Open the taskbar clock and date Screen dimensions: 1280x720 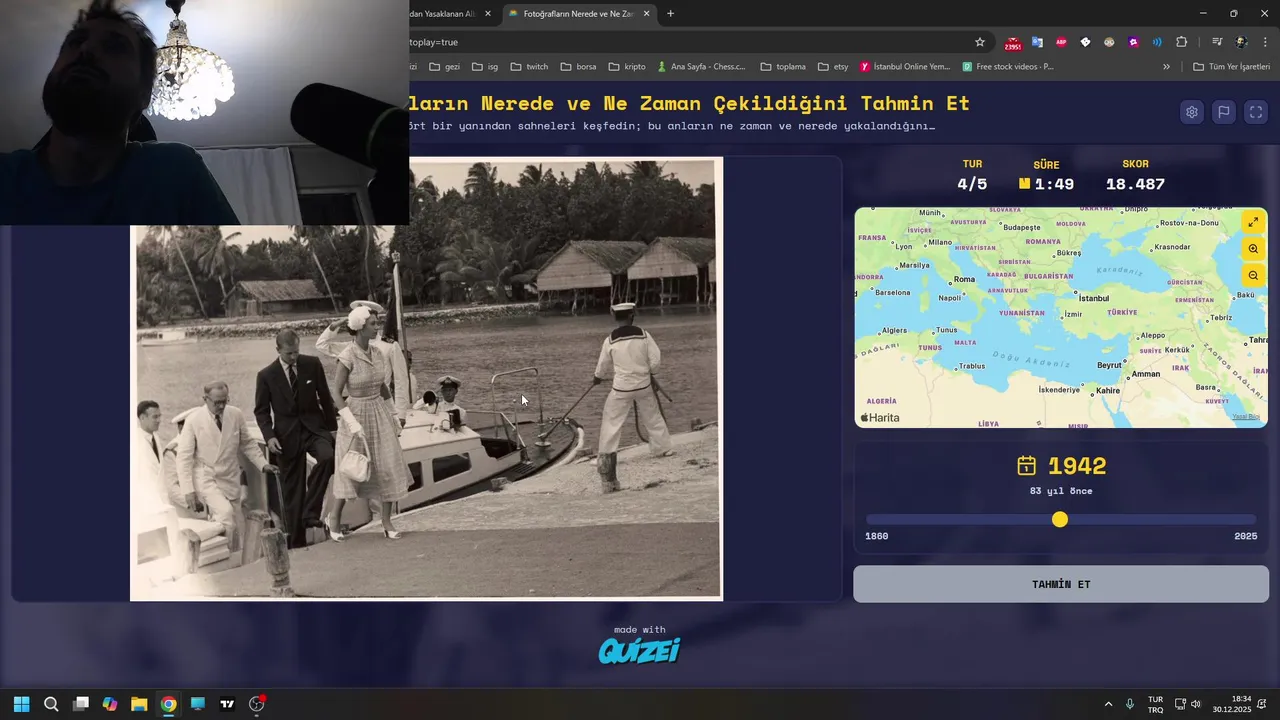click(x=1232, y=704)
